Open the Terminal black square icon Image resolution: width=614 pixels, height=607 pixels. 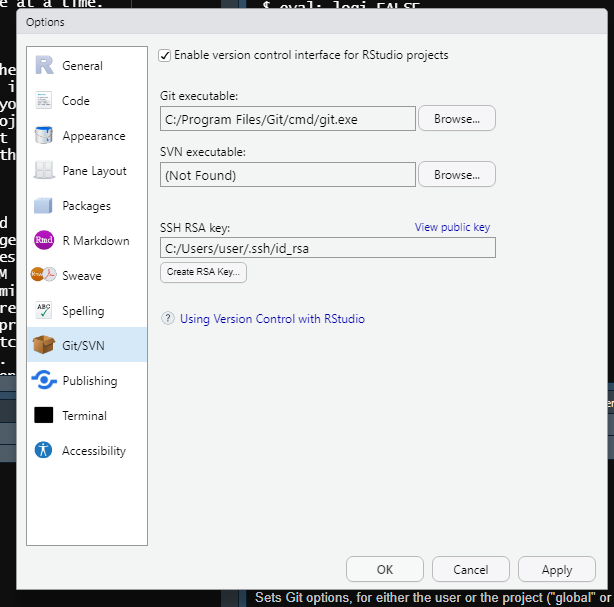(x=43, y=415)
